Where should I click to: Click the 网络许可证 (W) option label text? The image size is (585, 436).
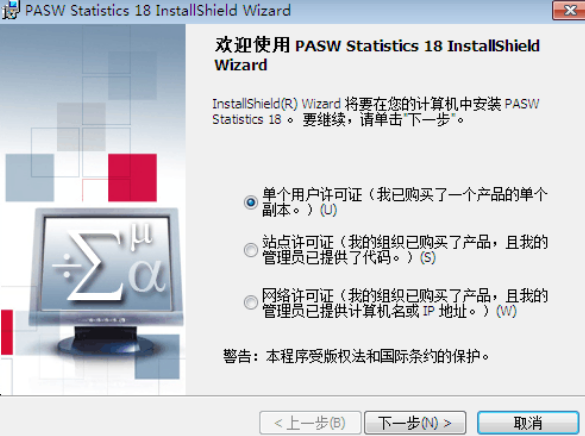pyautogui.click(x=405, y=303)
